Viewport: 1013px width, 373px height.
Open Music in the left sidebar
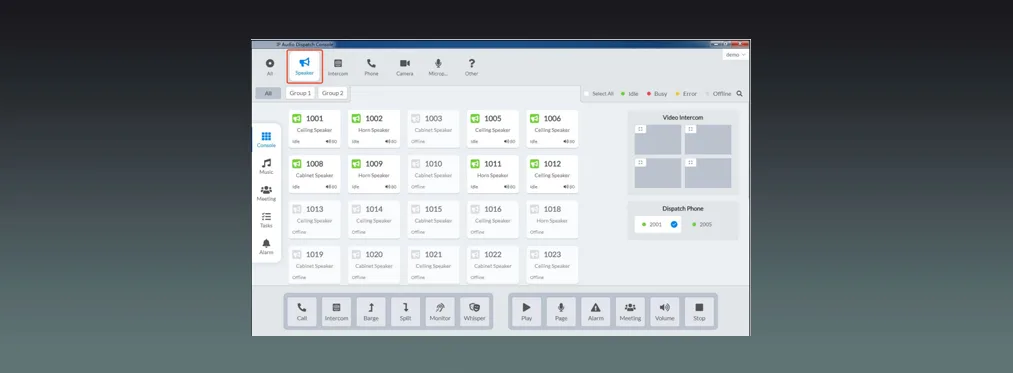pyautogui.click(x=266, y=166)
